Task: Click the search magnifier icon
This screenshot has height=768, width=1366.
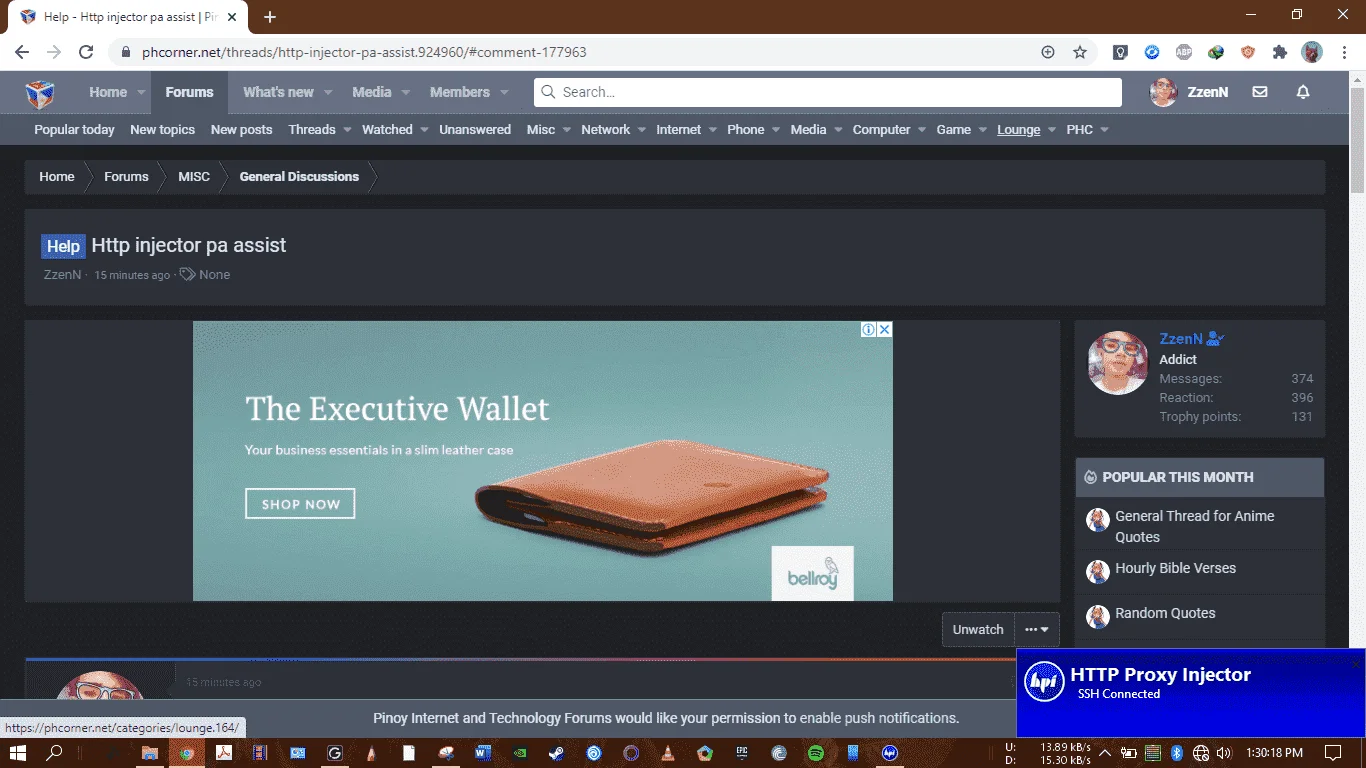Action: pos(548,92)
